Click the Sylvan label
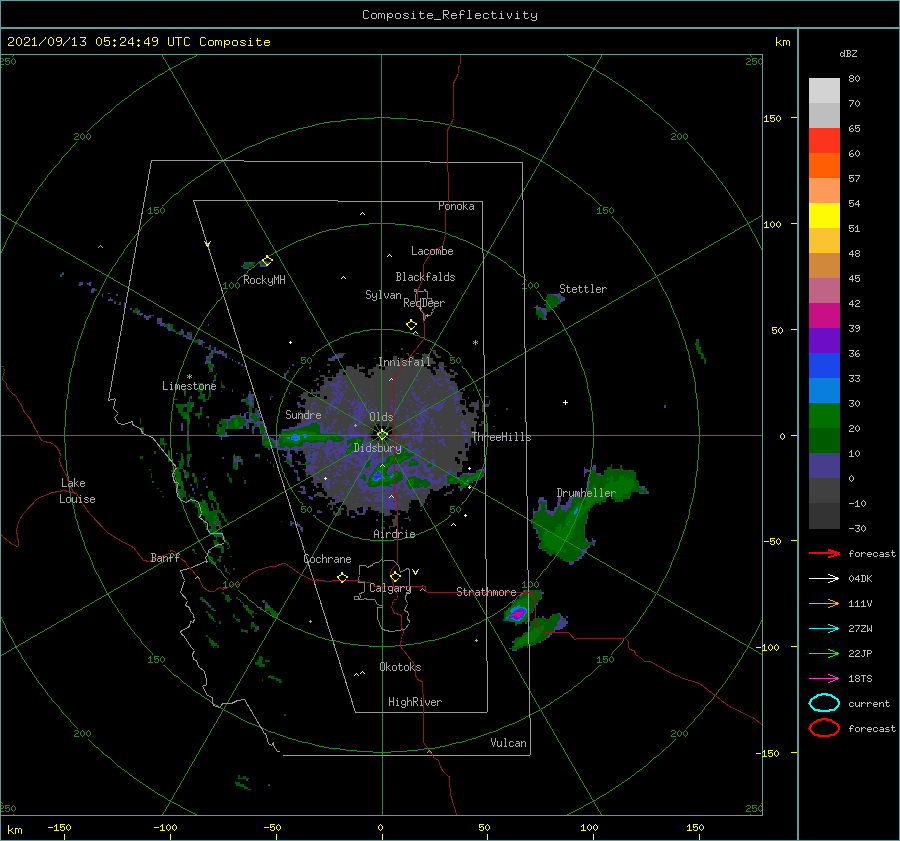Screen dimensions: 900x841 click(x=383, y=295)
